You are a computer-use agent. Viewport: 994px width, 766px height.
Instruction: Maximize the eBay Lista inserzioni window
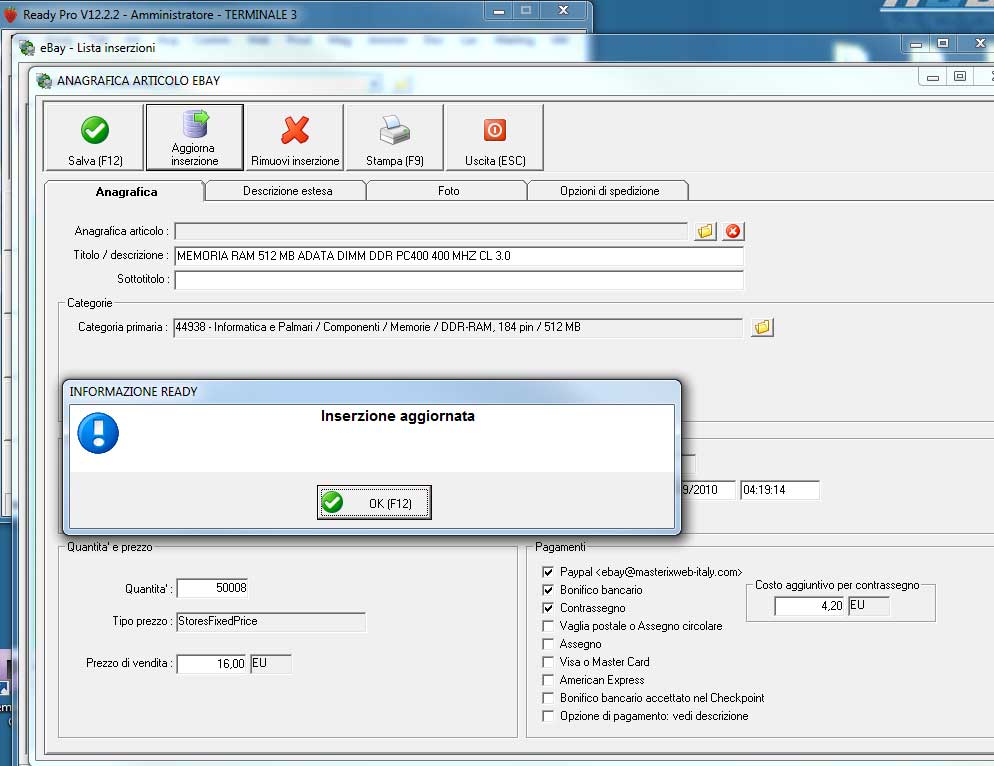(943, 44)
